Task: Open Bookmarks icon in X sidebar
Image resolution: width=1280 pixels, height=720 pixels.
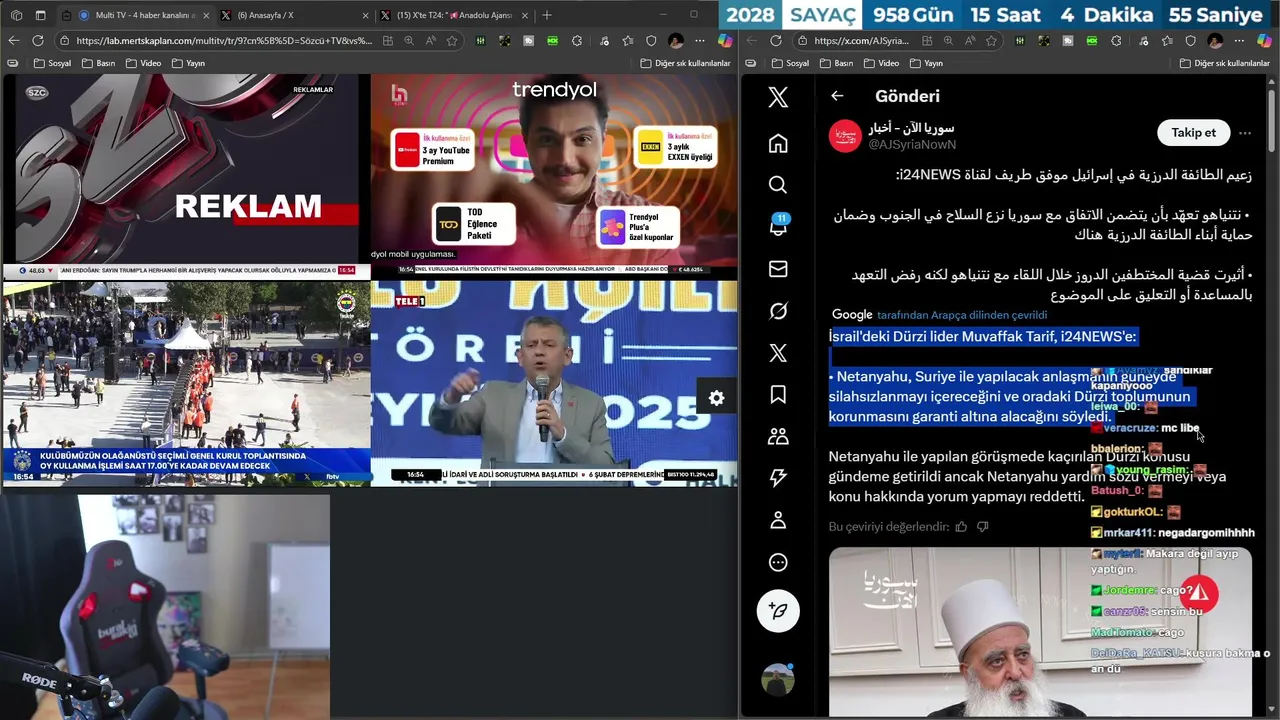Action: [778, 395]
